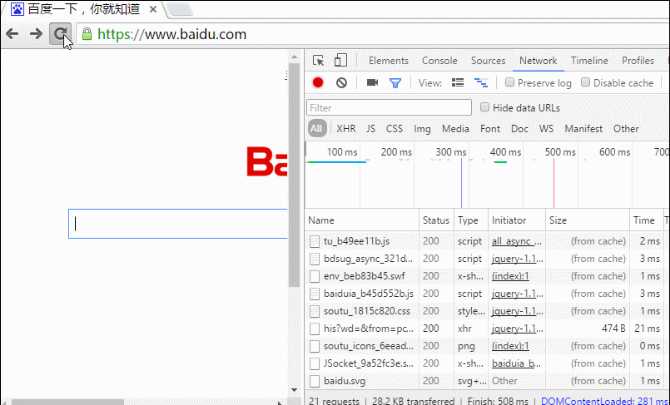Click the file icon of baidu.svg
Image resolution: width=670 pixels, height=405 pixels.
[314, 381]
